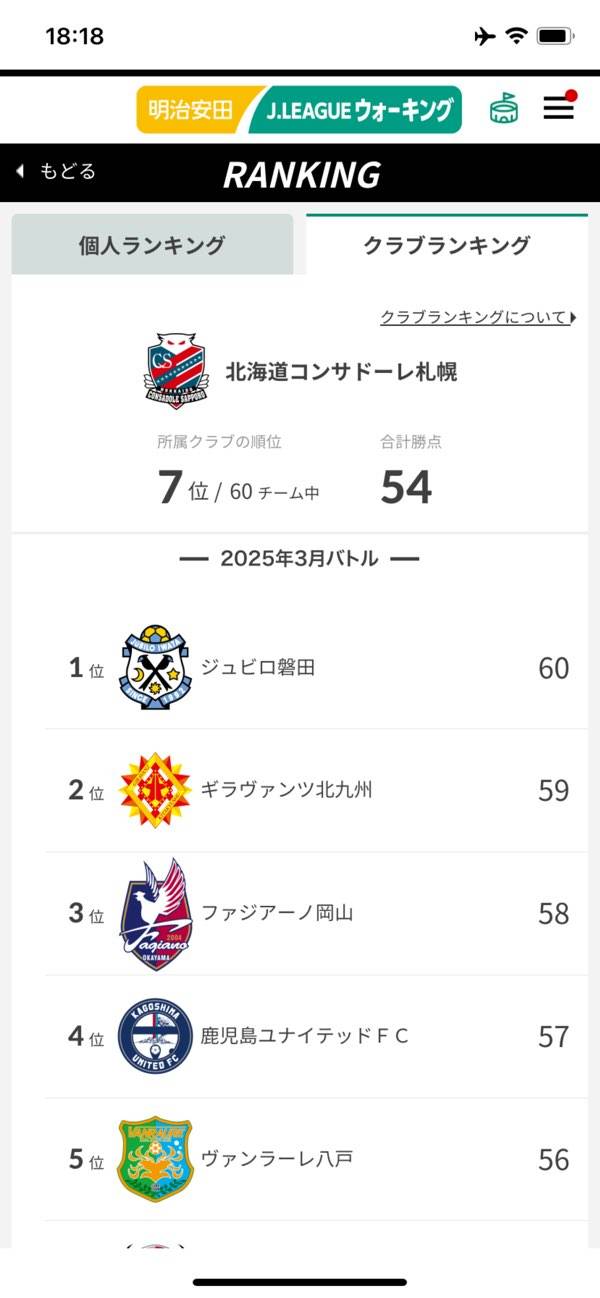Tap the Vanraure Hachinohe club emblem

pyautogui.click(x=154, y=1159)
